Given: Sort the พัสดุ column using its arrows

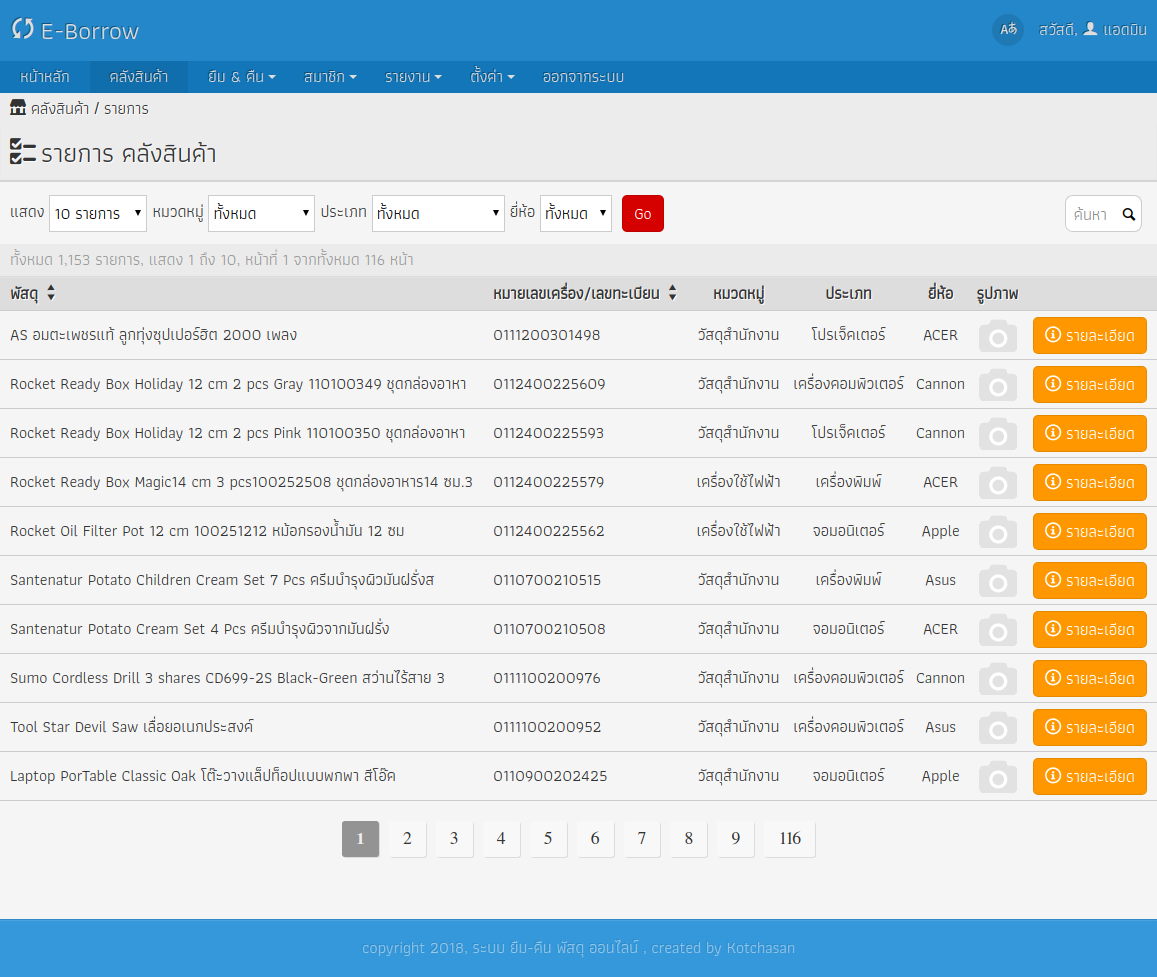Looking at the screenshot, I should [x=49, y=293].
